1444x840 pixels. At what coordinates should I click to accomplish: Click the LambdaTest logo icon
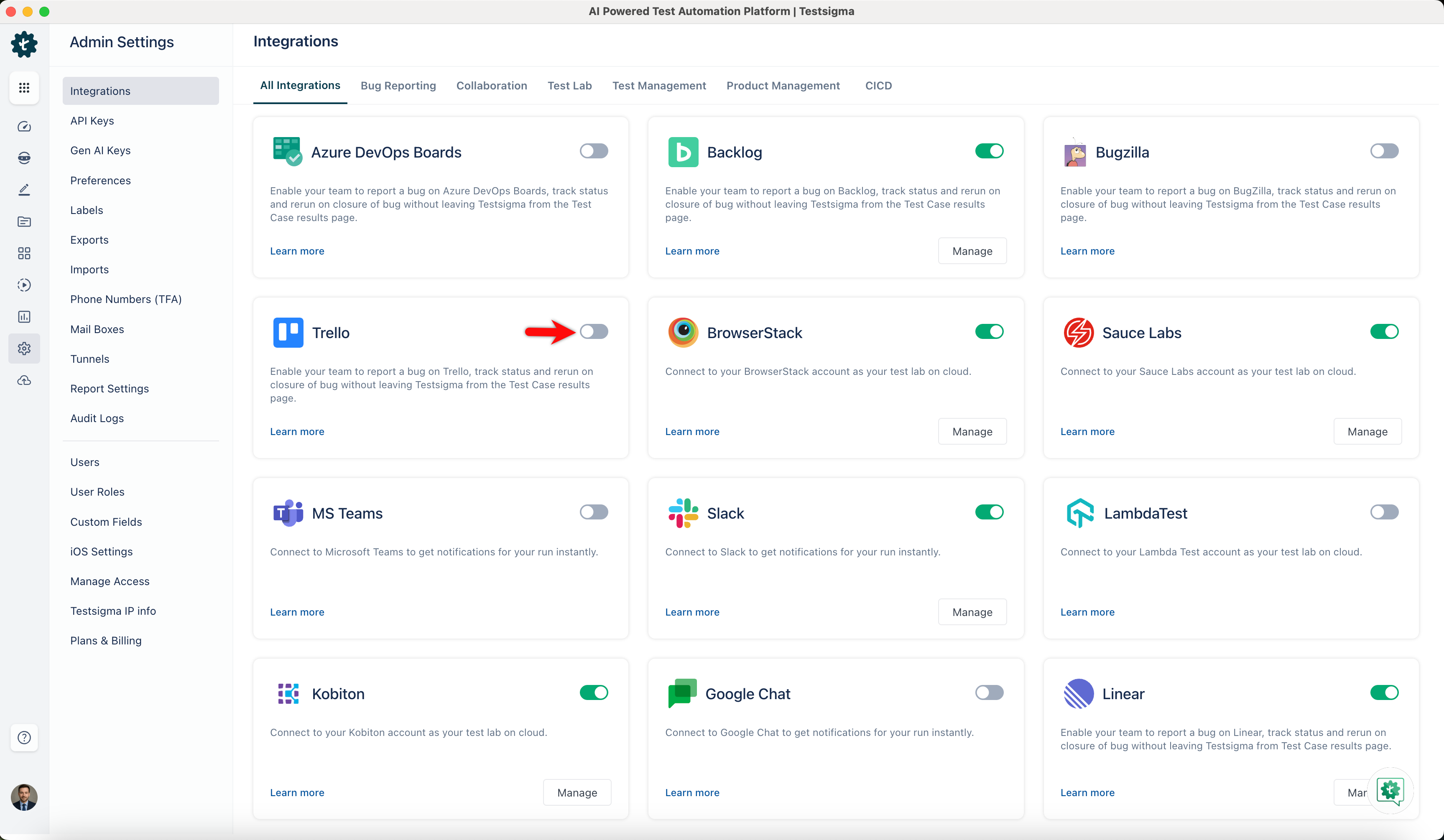[x=1080, y=513]
